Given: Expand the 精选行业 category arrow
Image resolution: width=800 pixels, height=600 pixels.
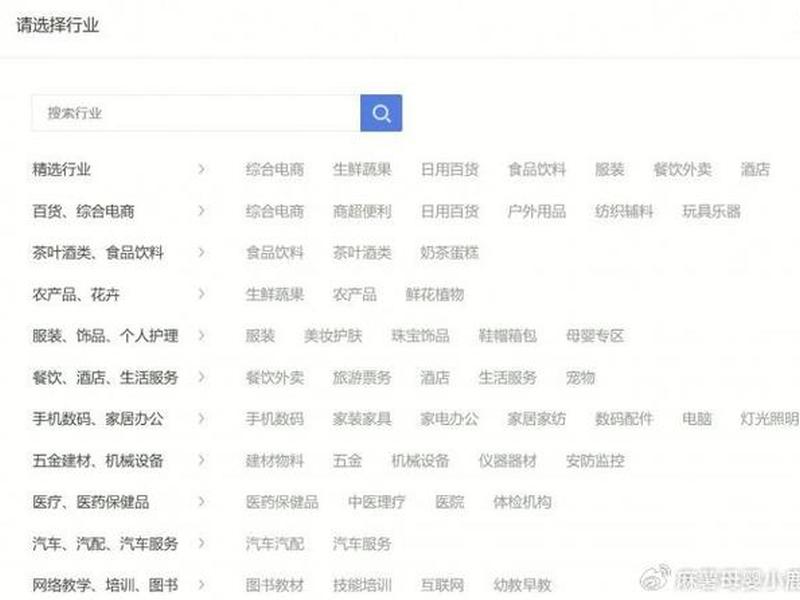Looking at the screenshot, I should tap(202, 169).
